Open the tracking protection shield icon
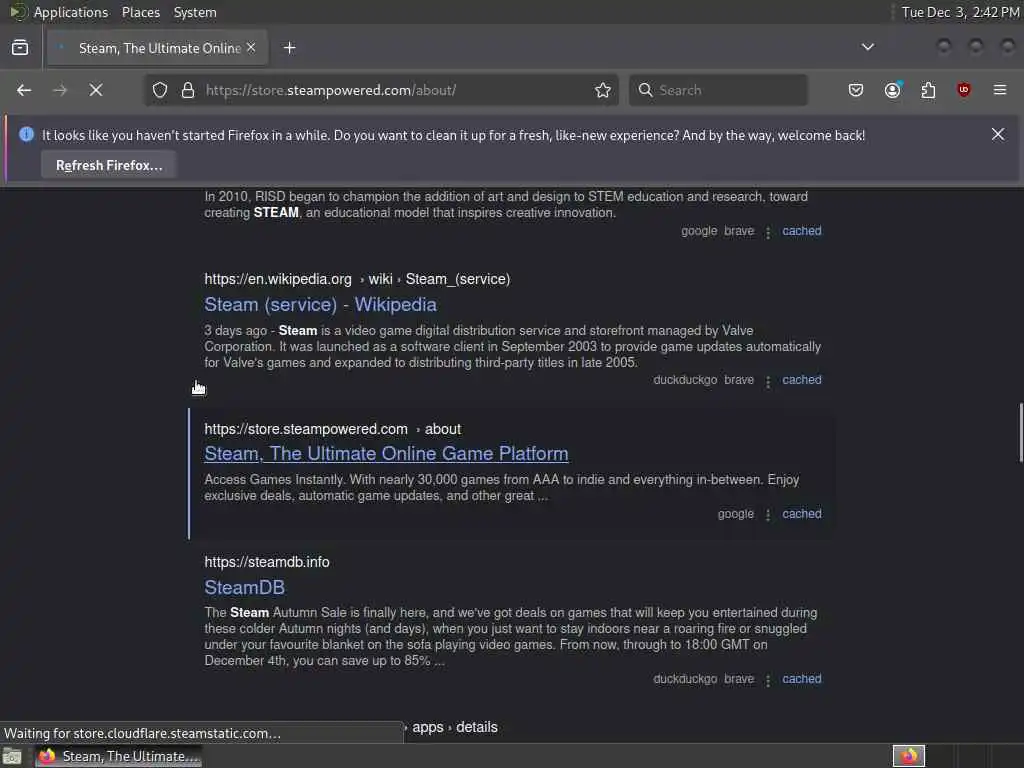The width and height of the screenshot is (1024, 768). click(160, 90)
